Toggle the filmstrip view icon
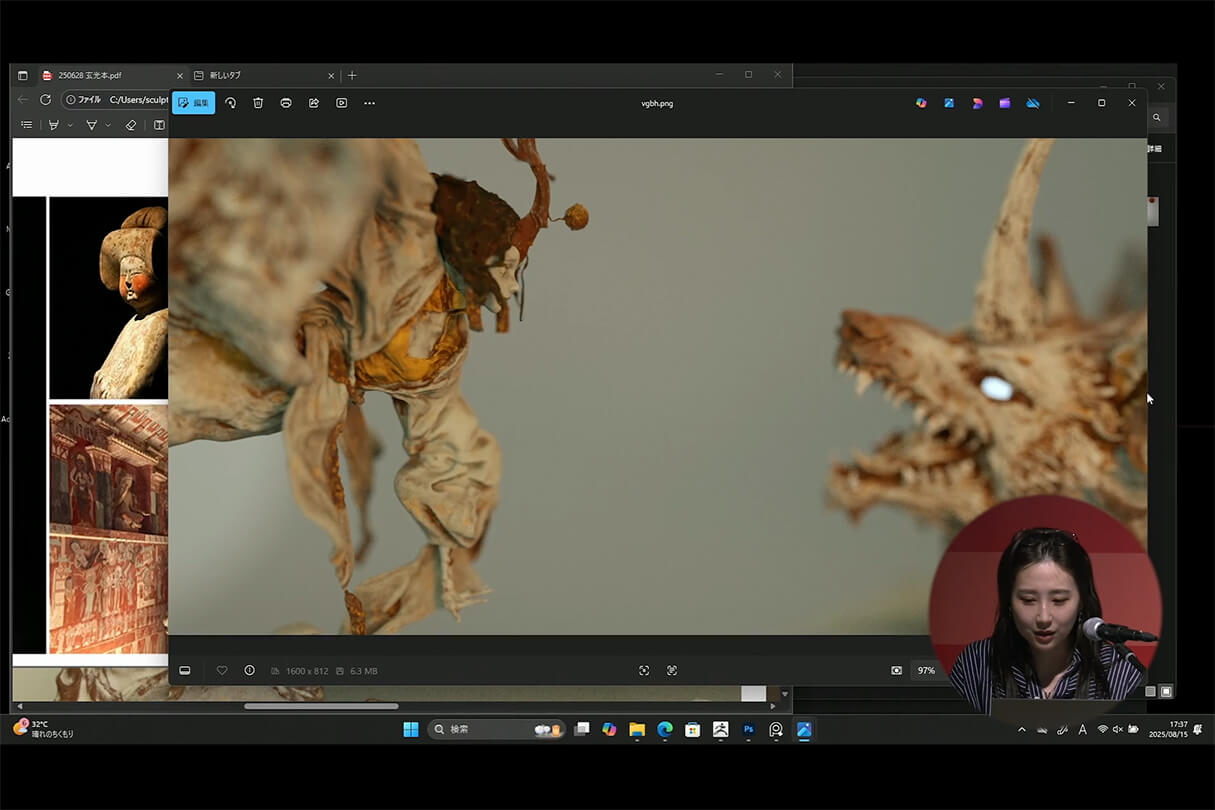Screen dimensions: 1215x810 185,670
